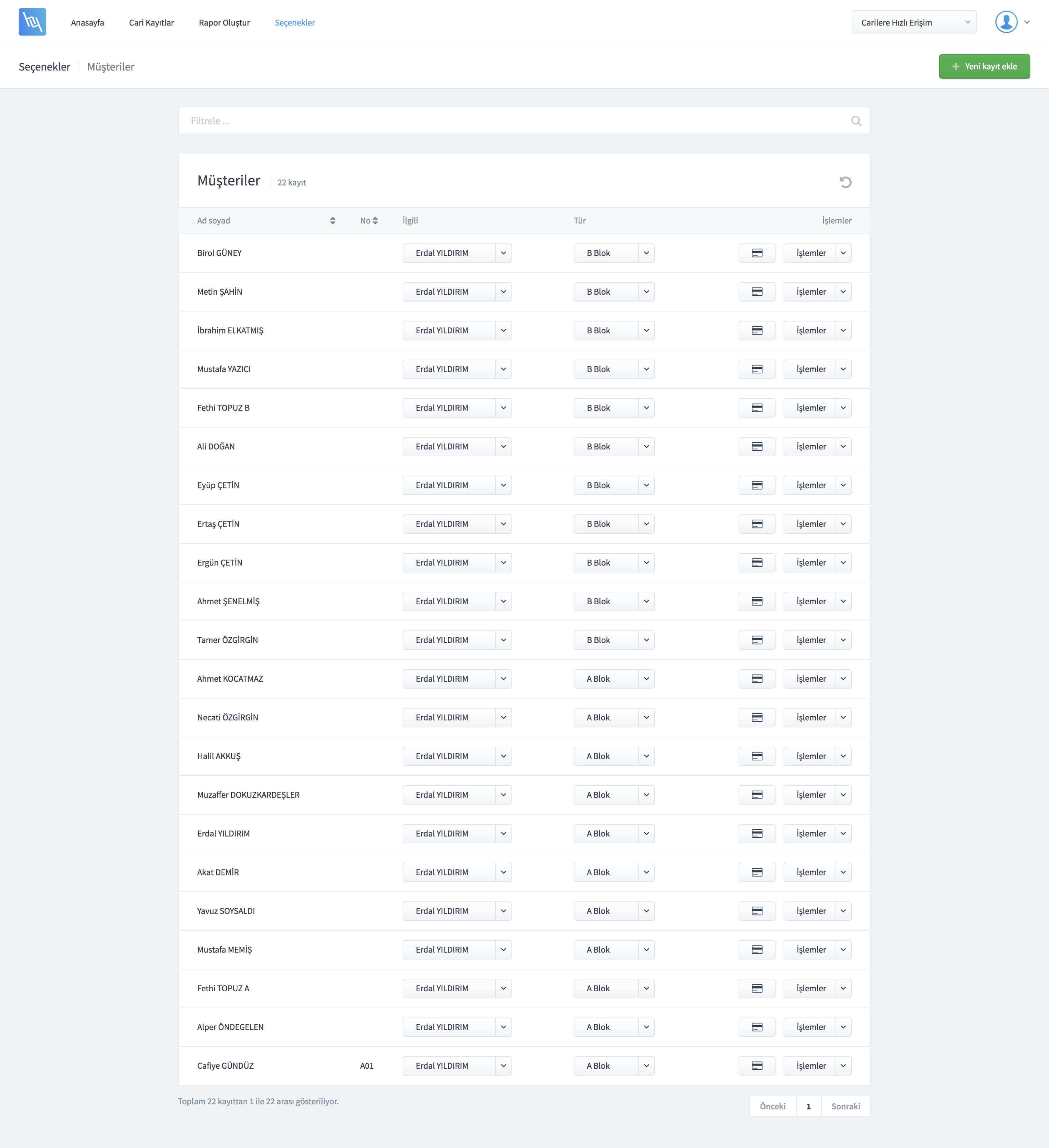Click the refresh icon in Müşteriler header
This screenshot has height=1148, width=1049.
845,182
